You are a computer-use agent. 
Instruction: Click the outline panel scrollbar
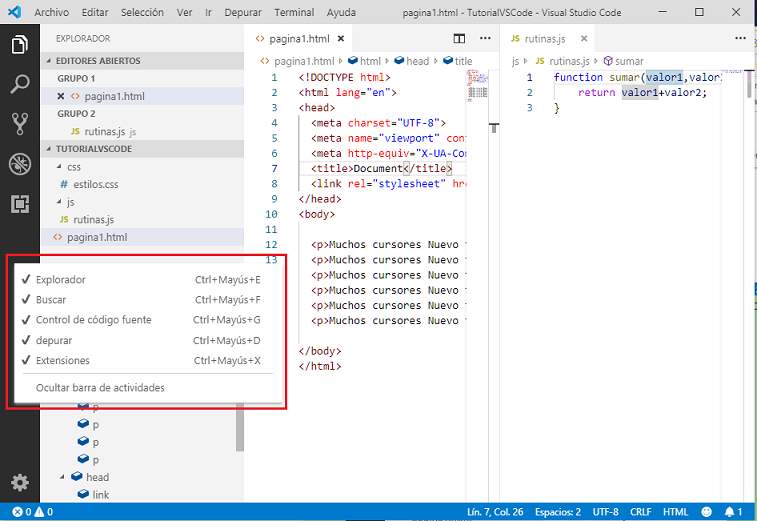tap(240, 427)
